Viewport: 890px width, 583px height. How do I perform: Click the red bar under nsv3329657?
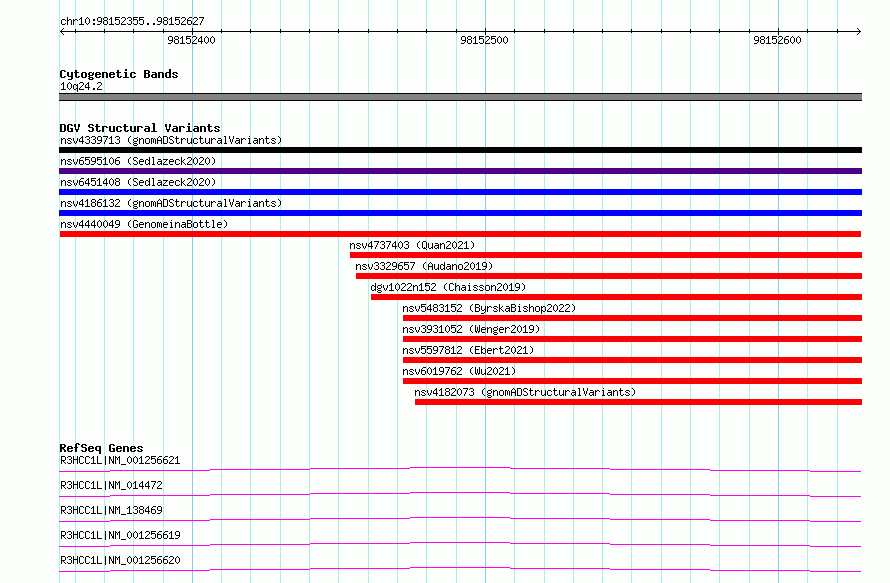point(609,276)
